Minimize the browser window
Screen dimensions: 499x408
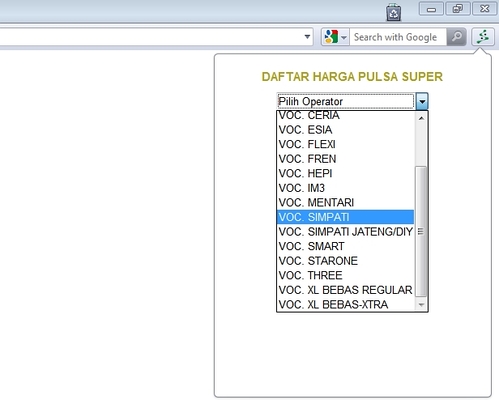coord(431,9)
